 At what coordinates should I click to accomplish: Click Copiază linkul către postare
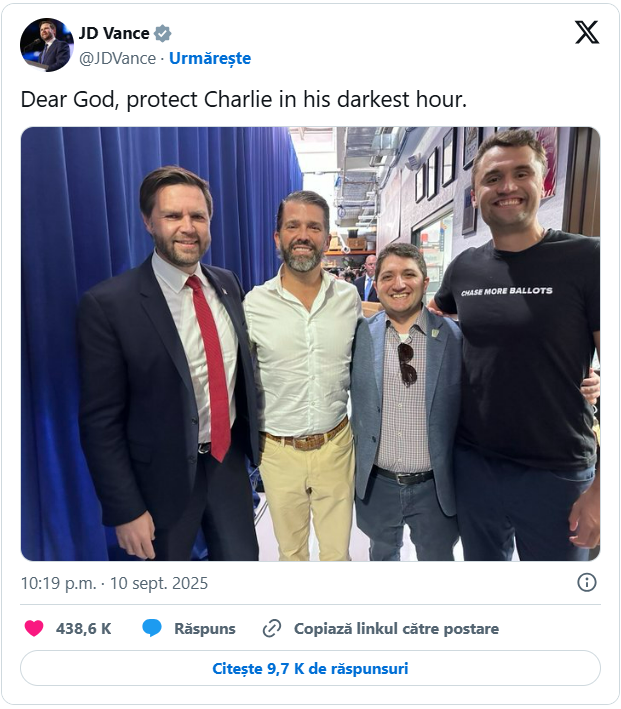point(396,629)
